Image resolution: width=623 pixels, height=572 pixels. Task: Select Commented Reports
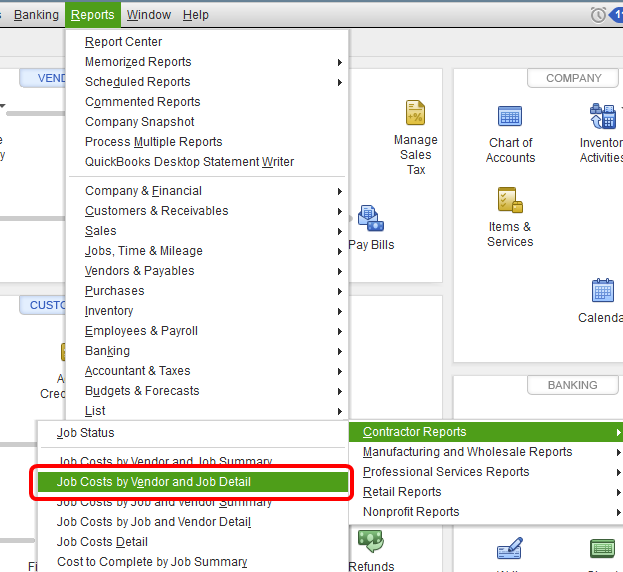[207, 102]
